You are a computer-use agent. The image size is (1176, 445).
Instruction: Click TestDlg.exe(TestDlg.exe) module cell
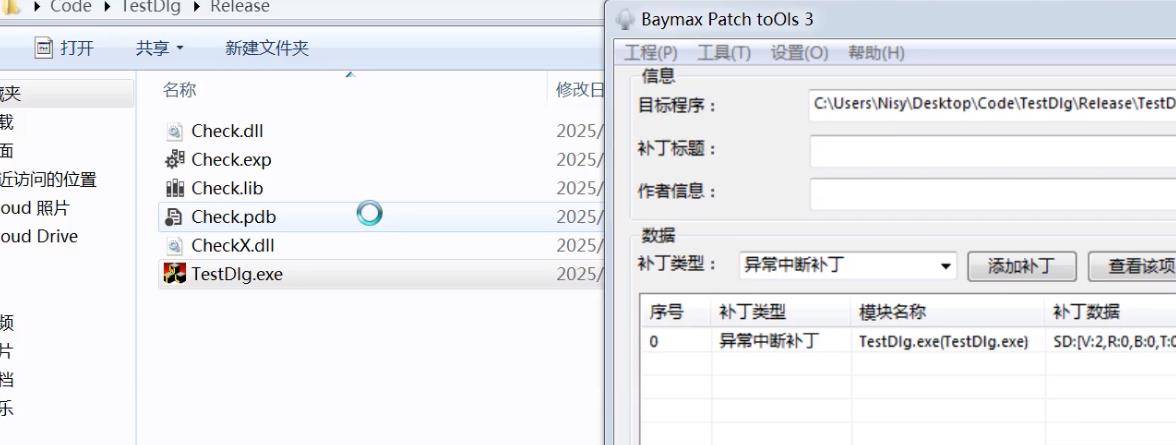point(944,341)
